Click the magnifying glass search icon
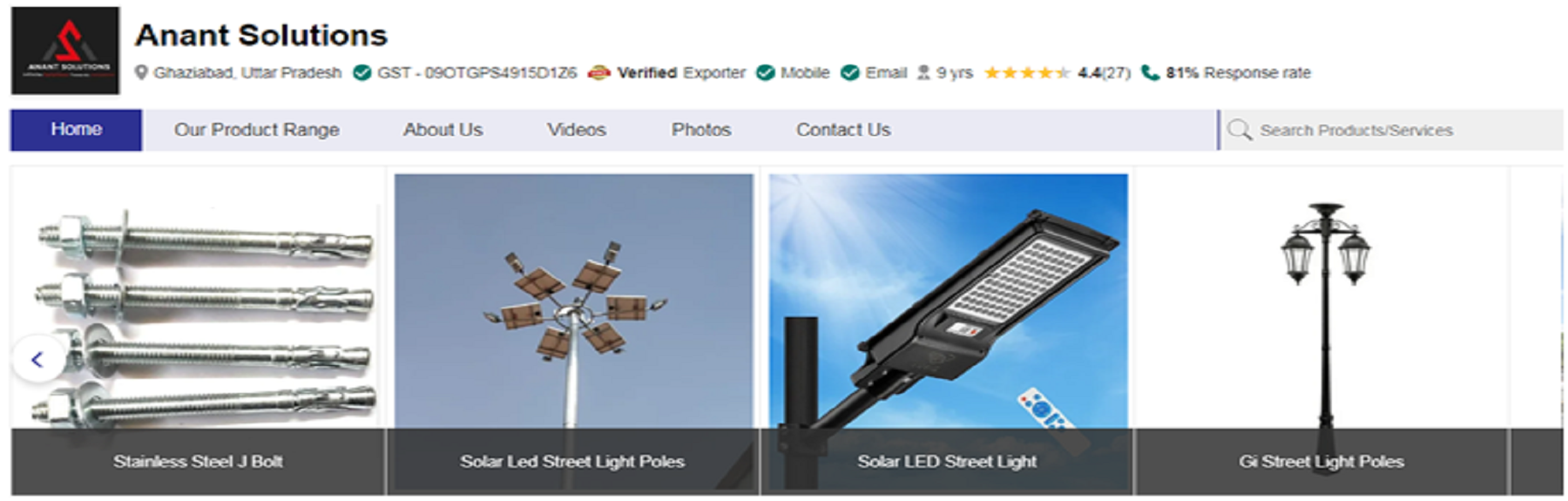 click(x=1239, y=130)
